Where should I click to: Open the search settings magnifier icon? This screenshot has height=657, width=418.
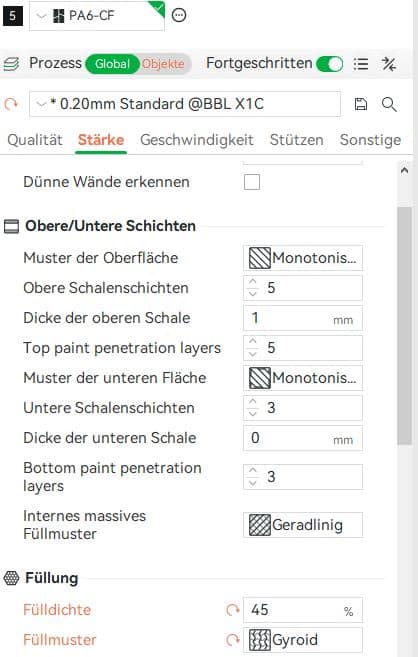pyautogui.click(x=389, y=104)
